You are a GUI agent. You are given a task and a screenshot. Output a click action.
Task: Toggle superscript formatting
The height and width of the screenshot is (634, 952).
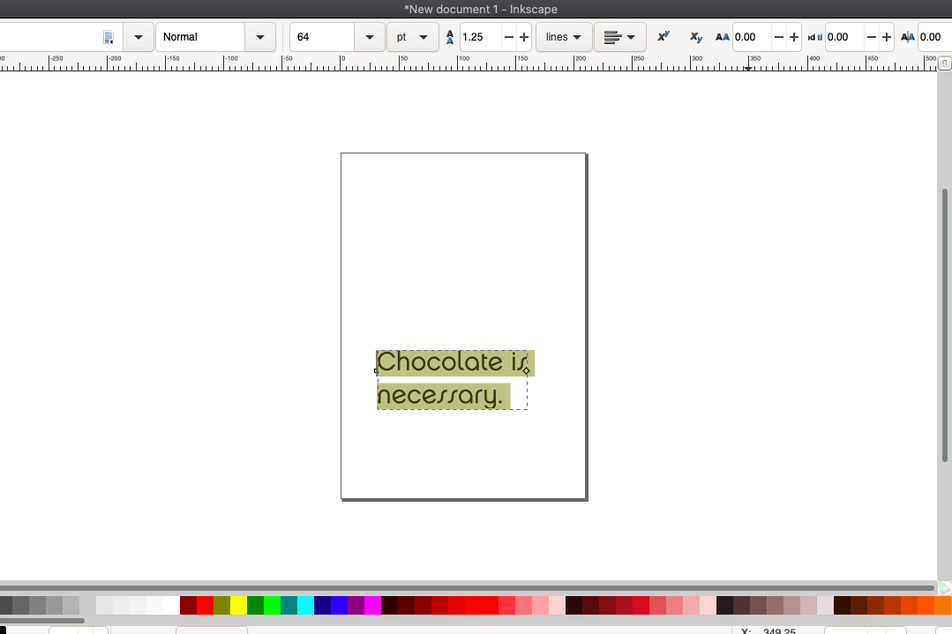pyautogui.click(x=663, y=37)
